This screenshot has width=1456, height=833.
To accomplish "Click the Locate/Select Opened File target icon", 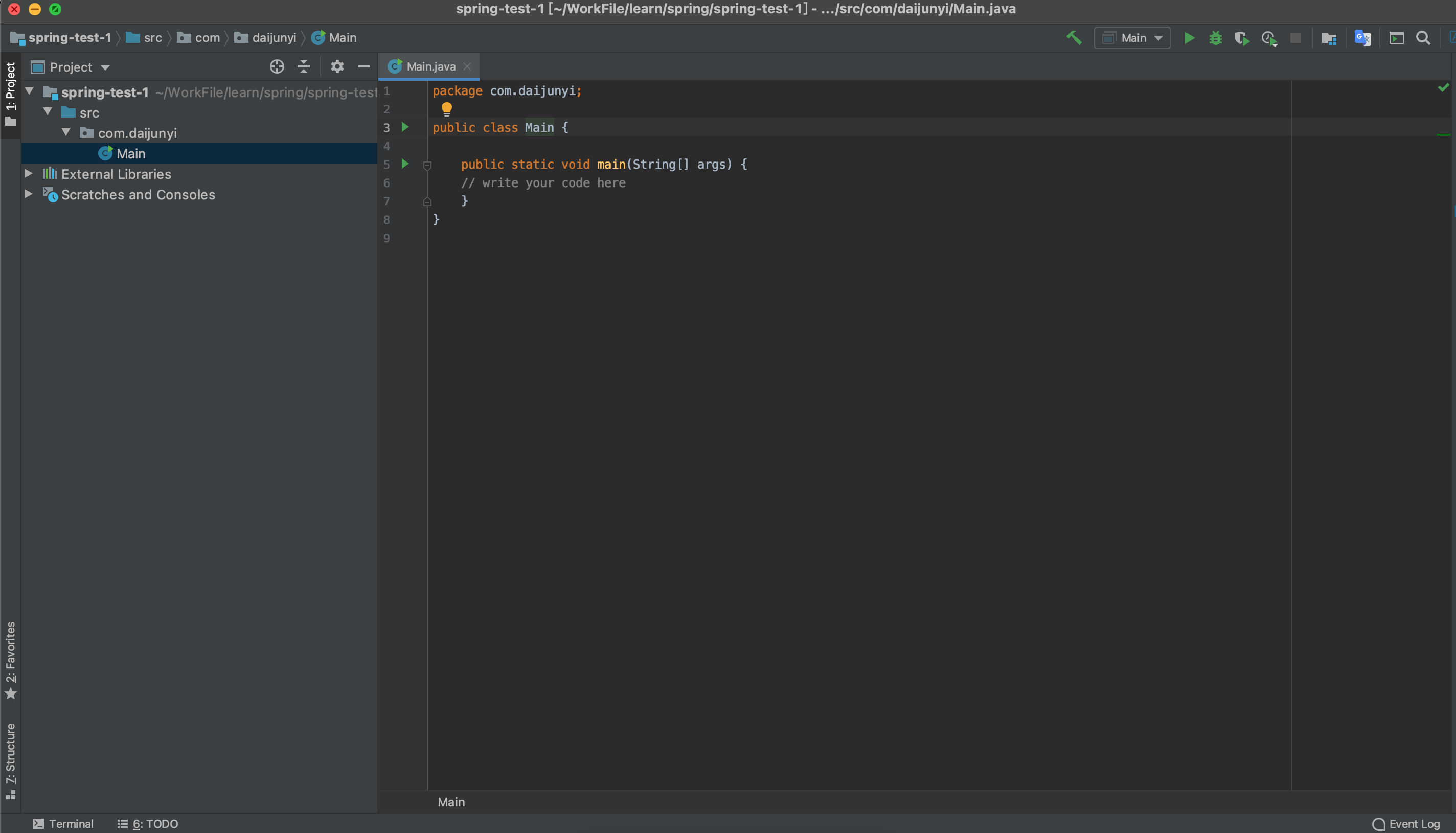I will [277, 67].
